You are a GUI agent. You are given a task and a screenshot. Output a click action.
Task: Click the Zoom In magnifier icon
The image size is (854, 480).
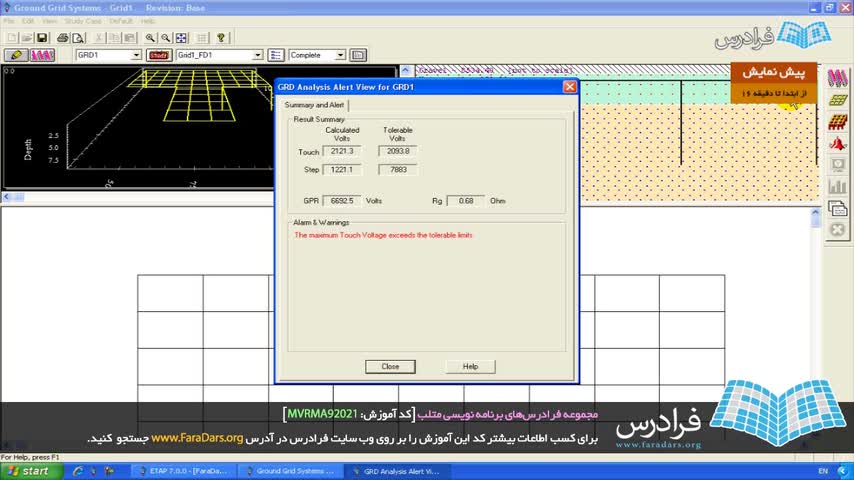tap(150, 38)
